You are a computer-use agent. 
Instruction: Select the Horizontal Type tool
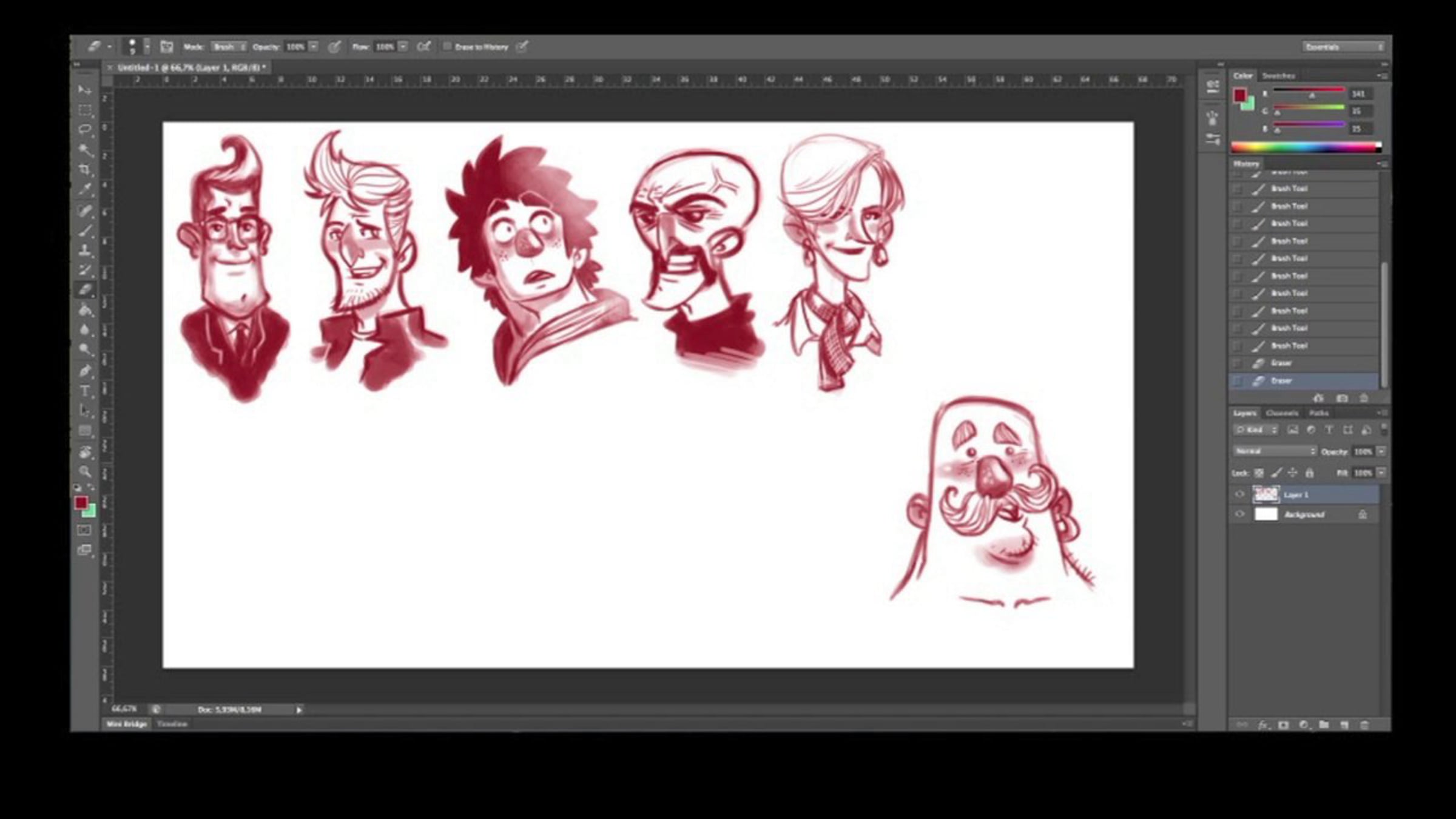85,391
